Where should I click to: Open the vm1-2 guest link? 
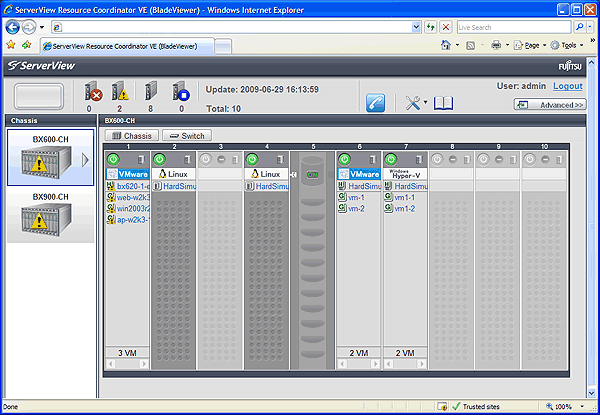404,208
